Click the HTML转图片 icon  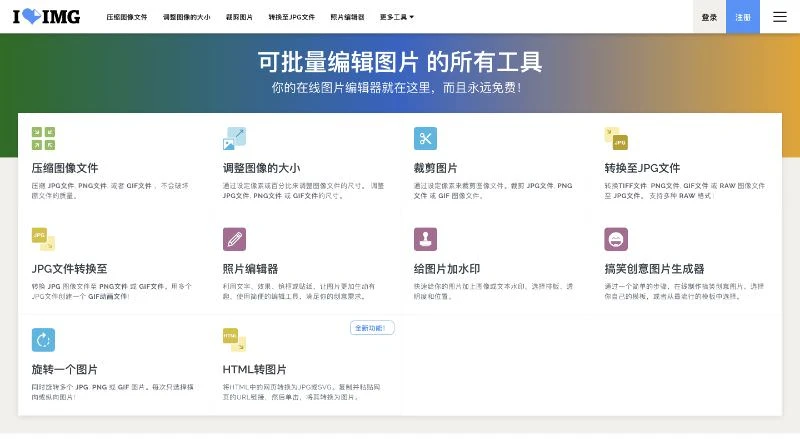click(x=233, y=339)
